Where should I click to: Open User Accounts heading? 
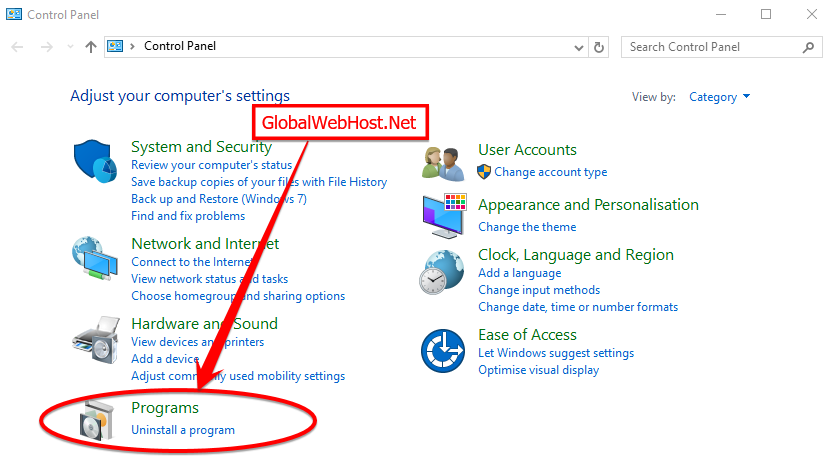527,150
